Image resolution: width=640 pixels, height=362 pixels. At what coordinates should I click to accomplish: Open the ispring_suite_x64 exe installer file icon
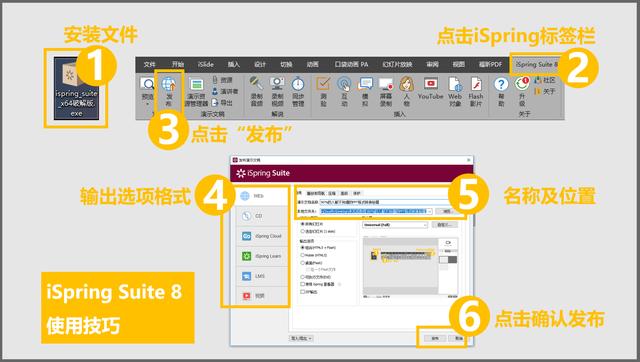tap(76, 89)
